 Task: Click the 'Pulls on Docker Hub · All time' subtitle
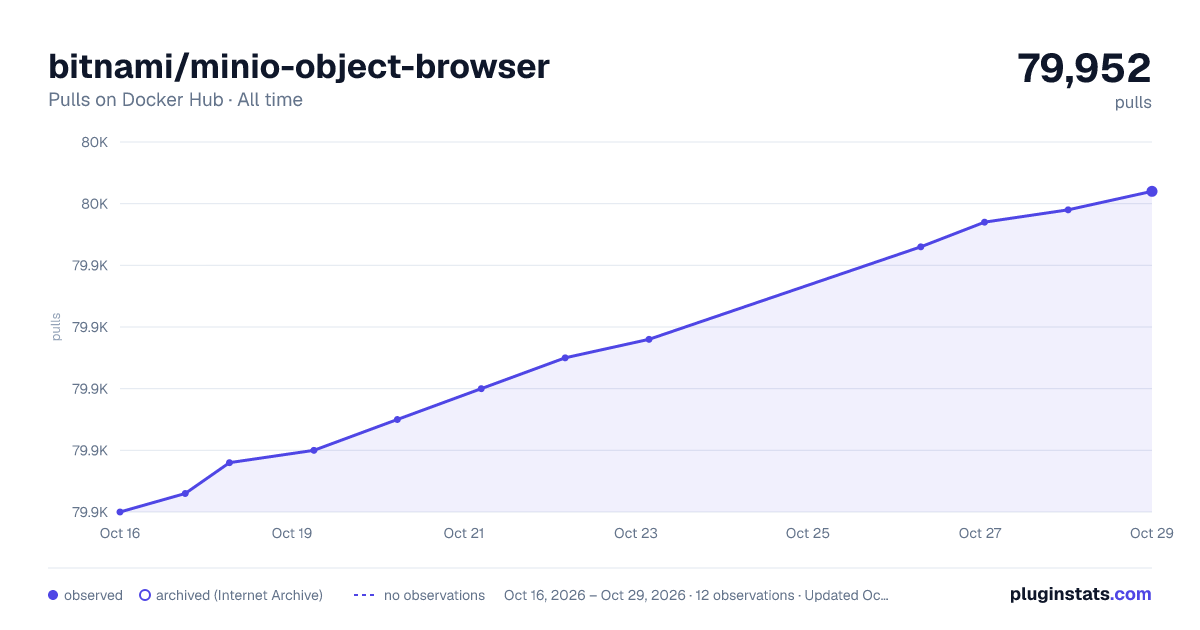[x=175, y=100]
